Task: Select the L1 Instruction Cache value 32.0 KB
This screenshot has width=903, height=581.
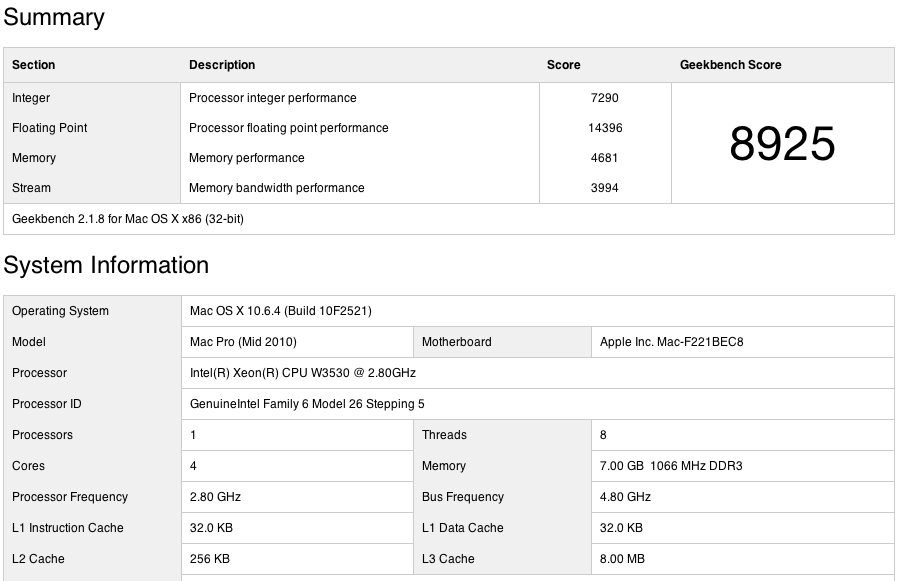Action: 211,528
